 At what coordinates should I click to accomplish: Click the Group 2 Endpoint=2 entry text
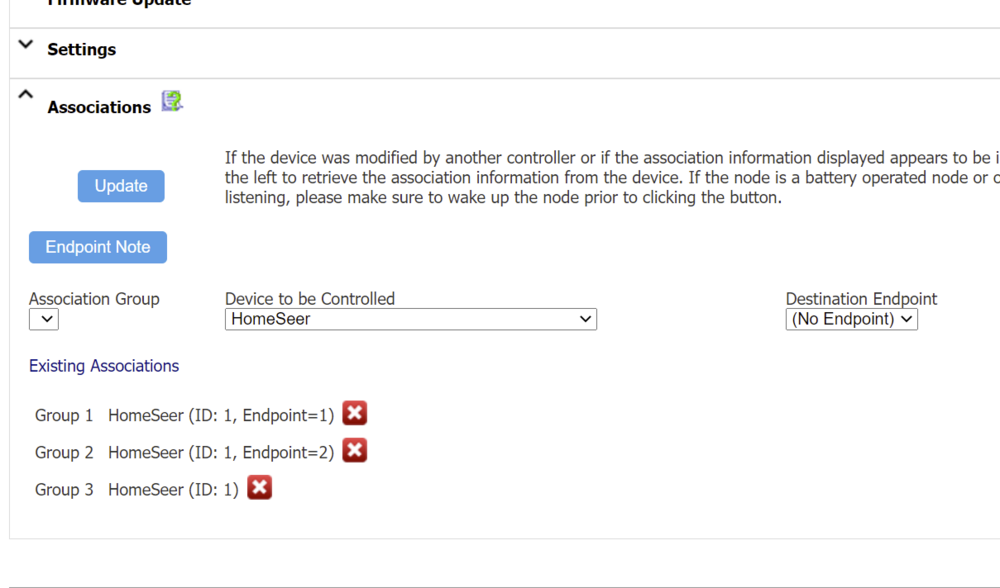pyautogui.click(x=221, y=452)
